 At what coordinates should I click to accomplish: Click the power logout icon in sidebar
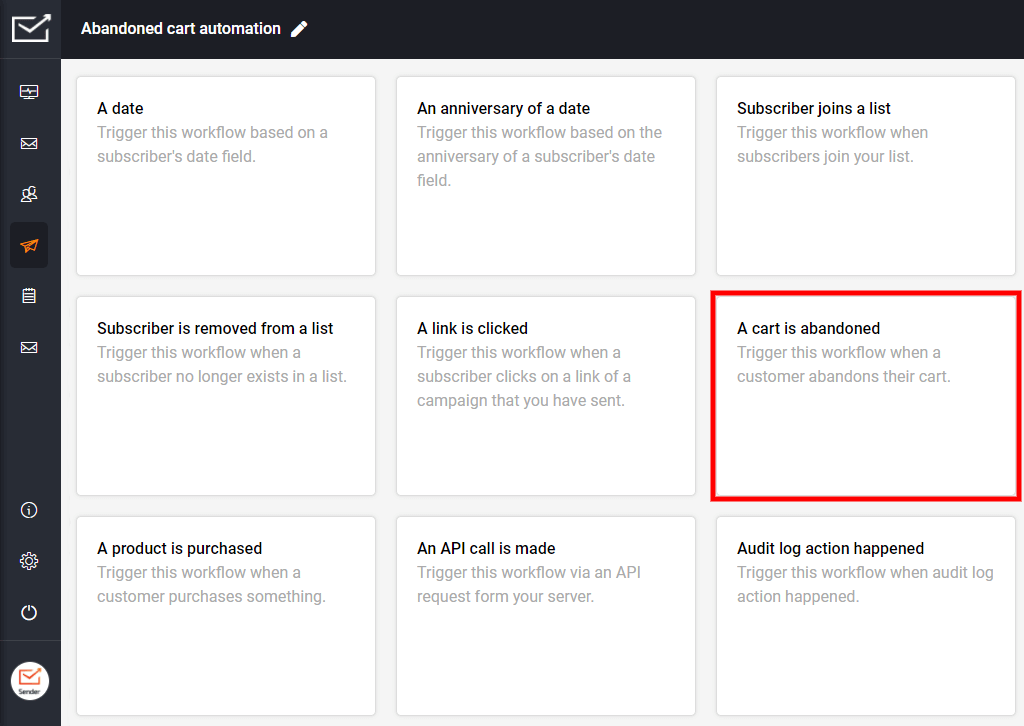29,612
